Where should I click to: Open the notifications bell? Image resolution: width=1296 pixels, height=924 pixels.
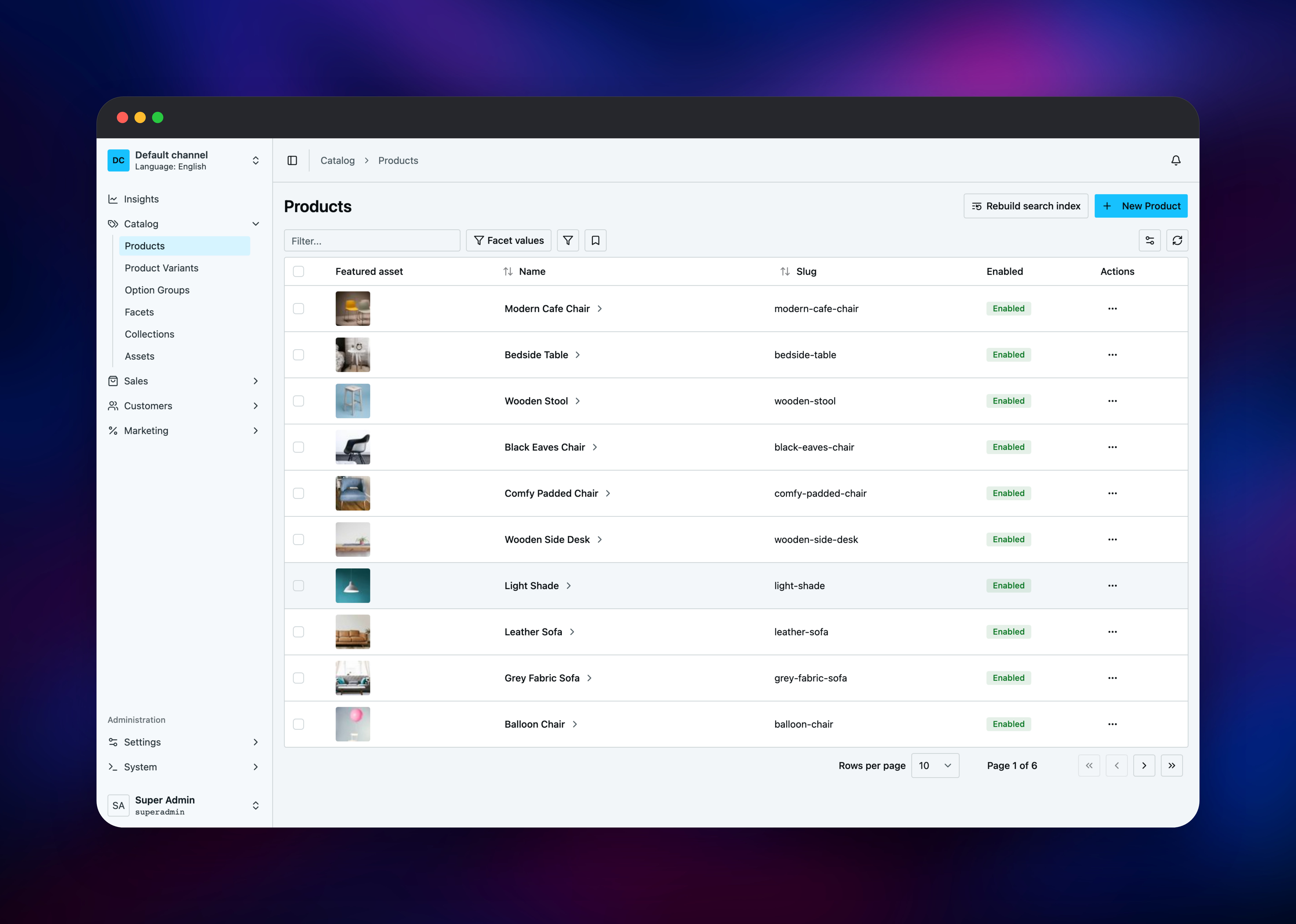click(x=1176, y=160)
